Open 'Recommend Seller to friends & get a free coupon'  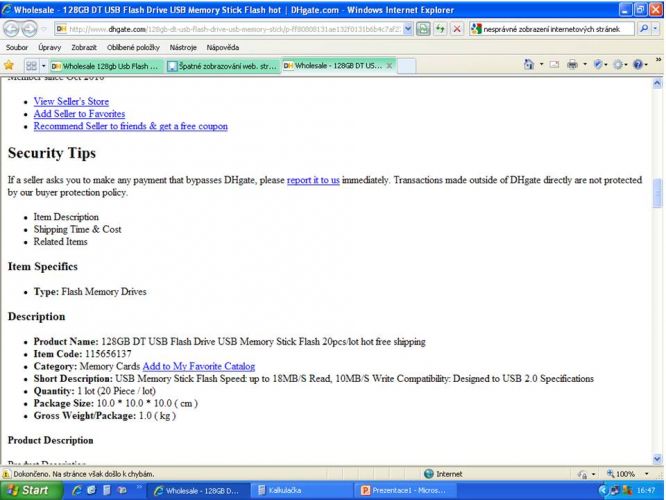click(130, 126)
